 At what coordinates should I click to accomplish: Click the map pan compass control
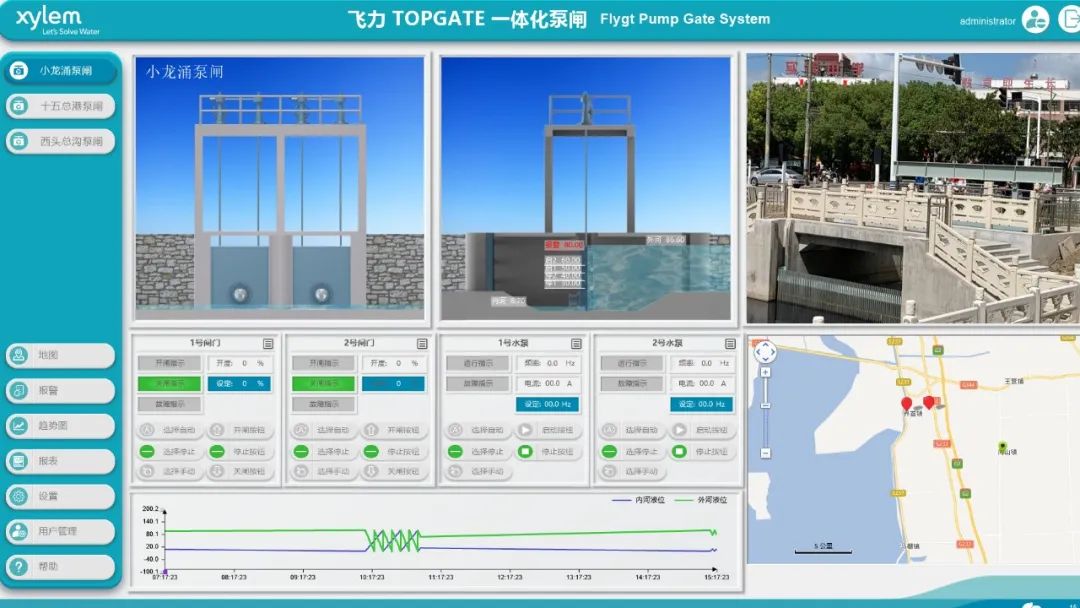tap(765, 352)
